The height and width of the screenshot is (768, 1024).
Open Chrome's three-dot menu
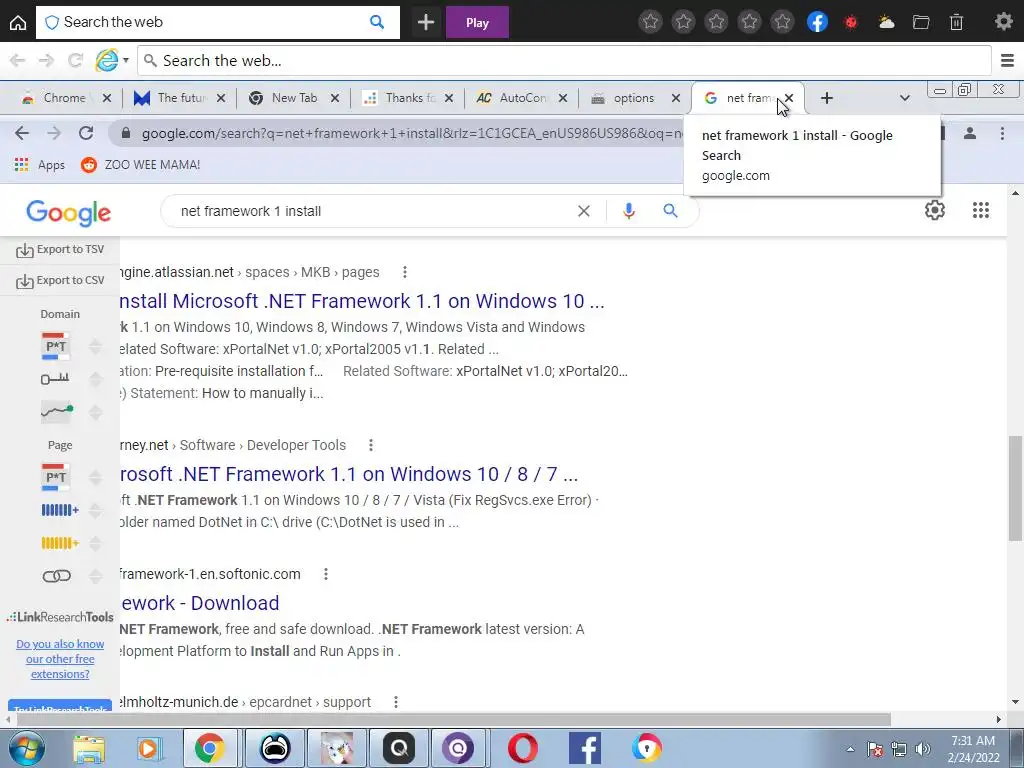[x=1002, y=133]
